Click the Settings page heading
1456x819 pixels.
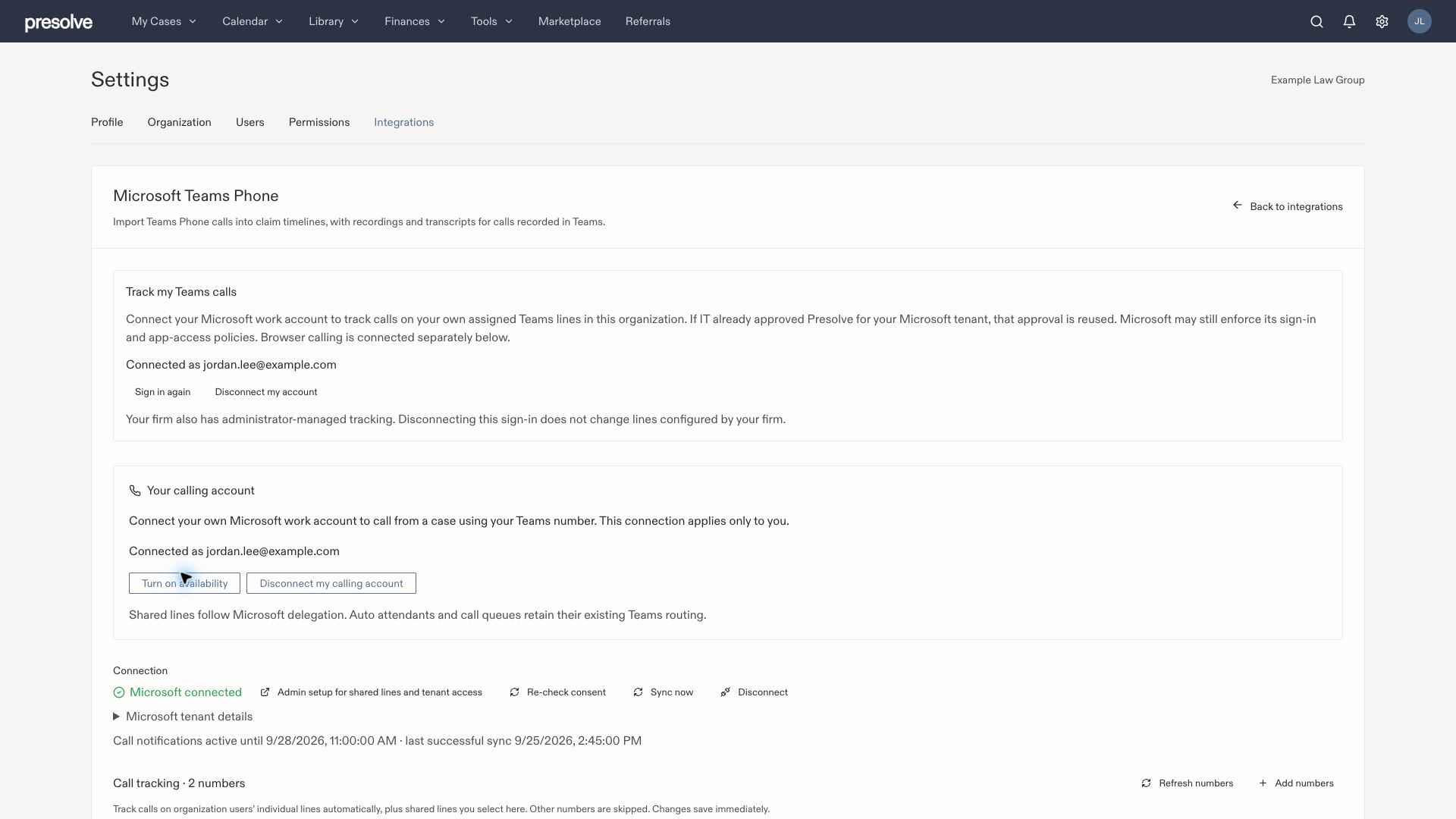(x=130, y=80)
